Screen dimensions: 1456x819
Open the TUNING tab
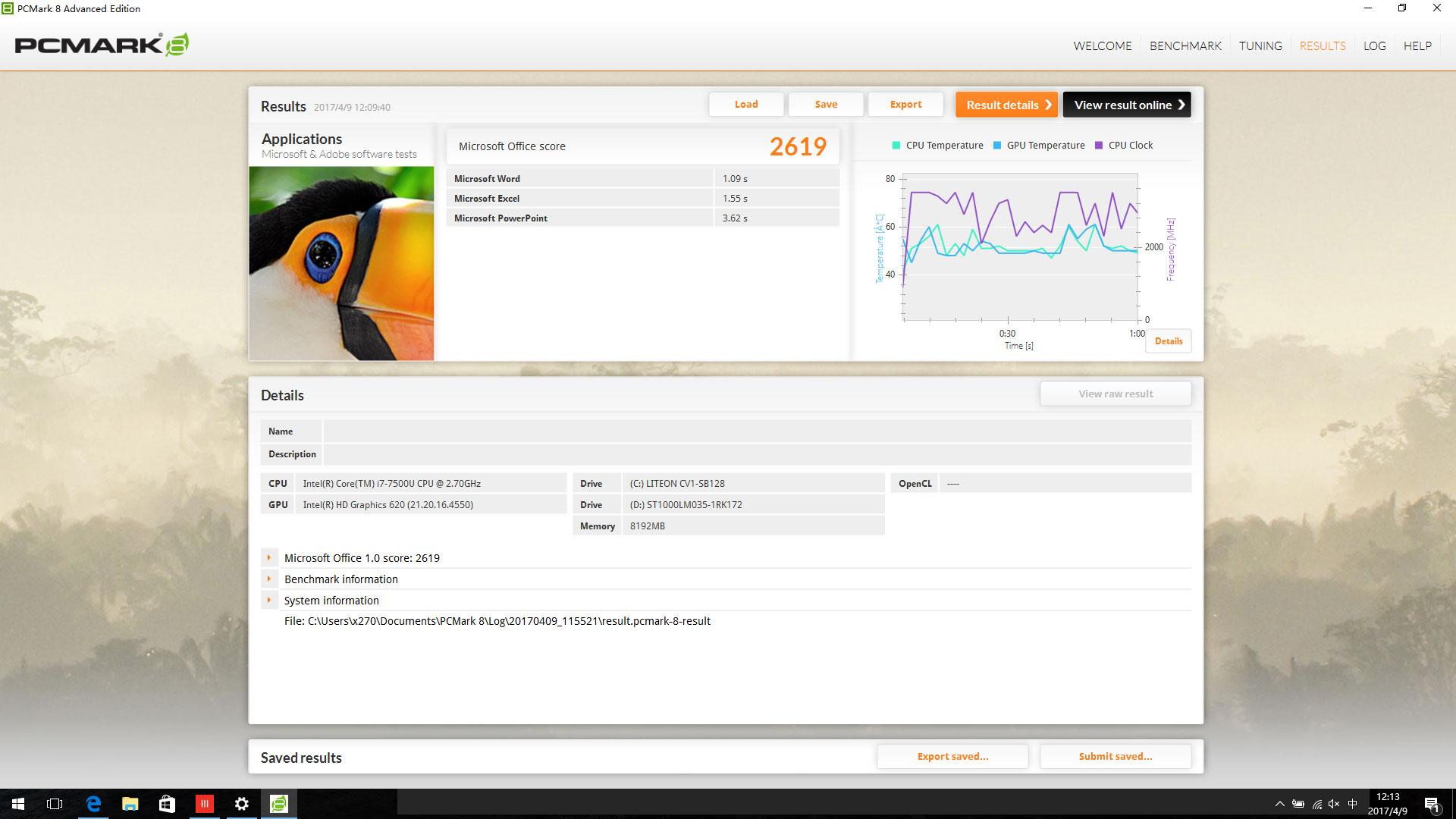pos(1260,45)
